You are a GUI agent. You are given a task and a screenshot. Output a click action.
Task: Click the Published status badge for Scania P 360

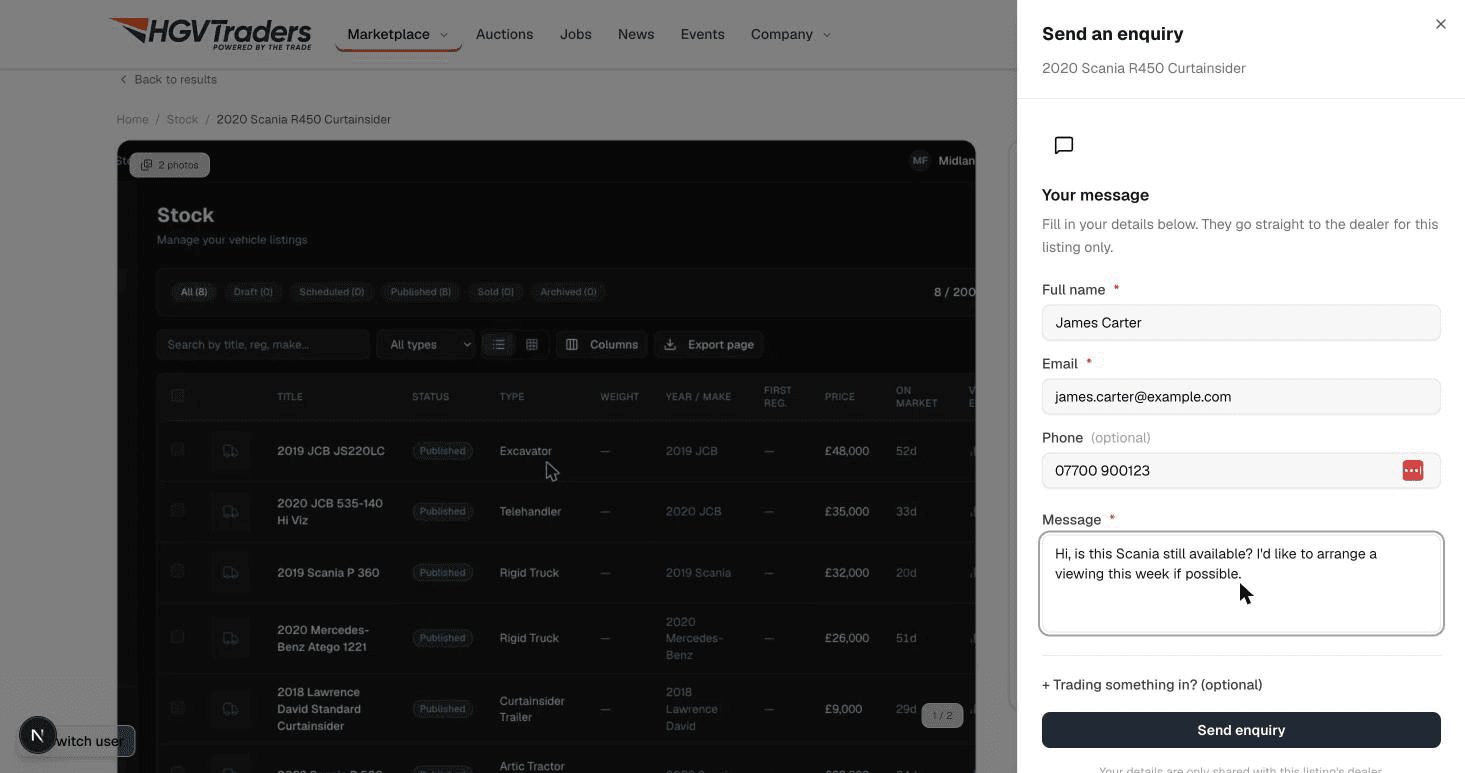point(442,573)
